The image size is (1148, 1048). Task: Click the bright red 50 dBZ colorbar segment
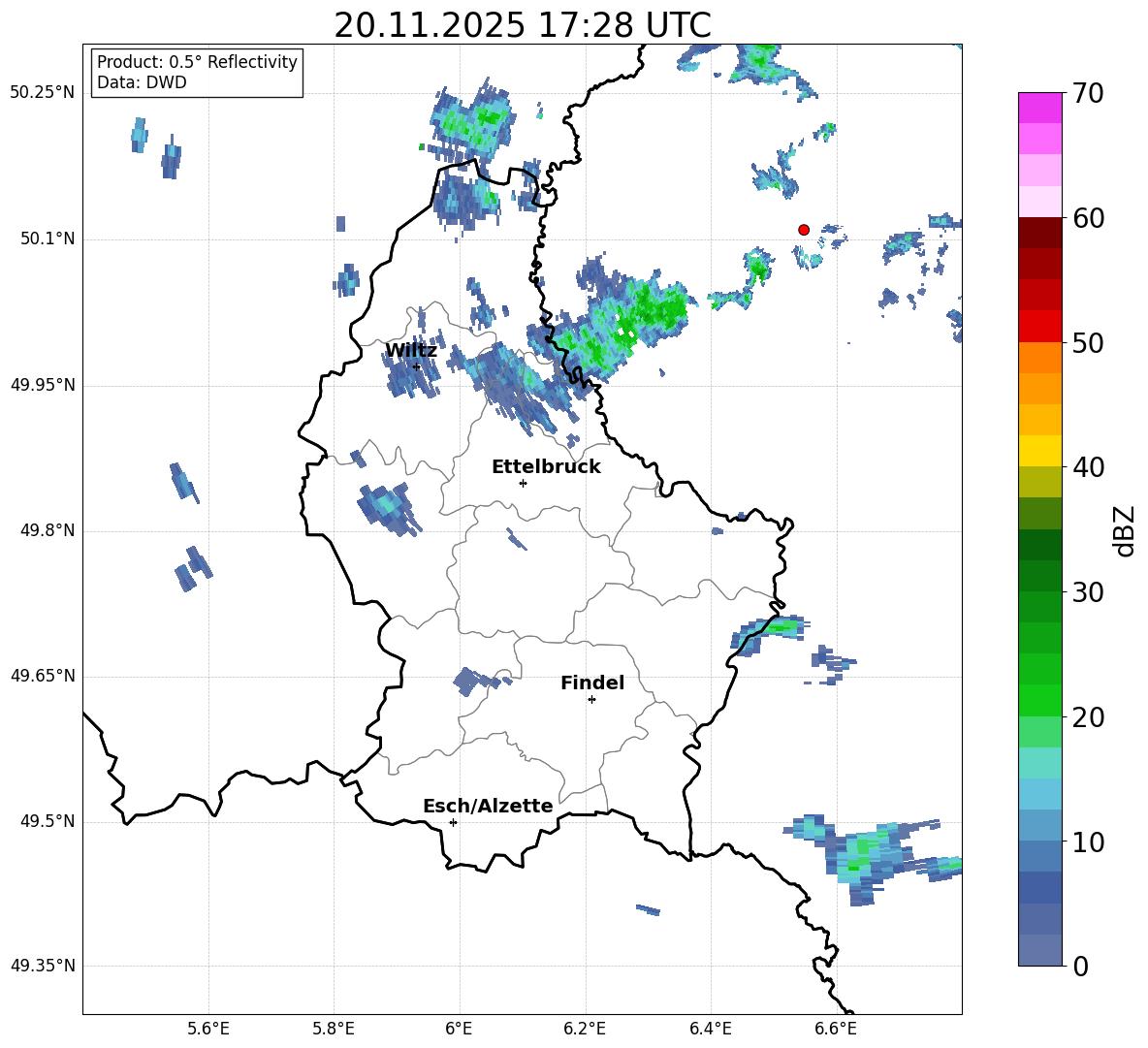tap(1039, 327)
